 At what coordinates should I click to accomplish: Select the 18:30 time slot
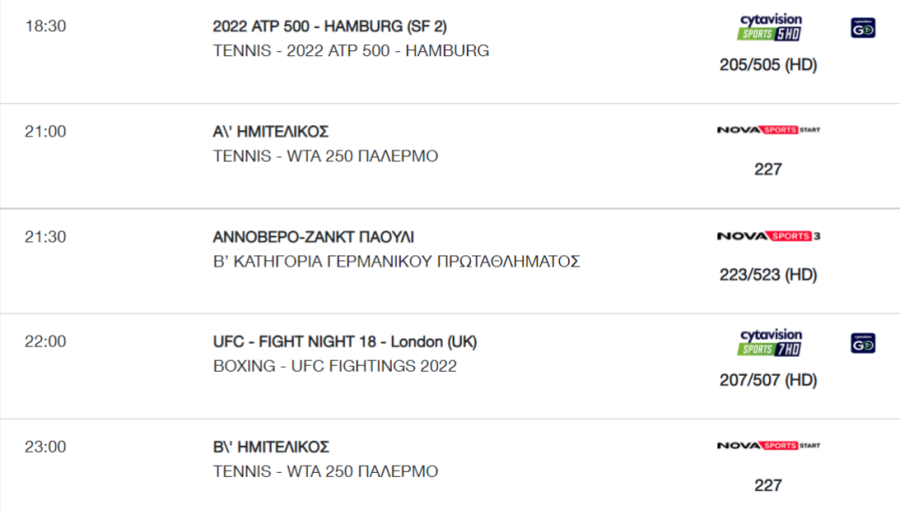click(x=45, y=26)
